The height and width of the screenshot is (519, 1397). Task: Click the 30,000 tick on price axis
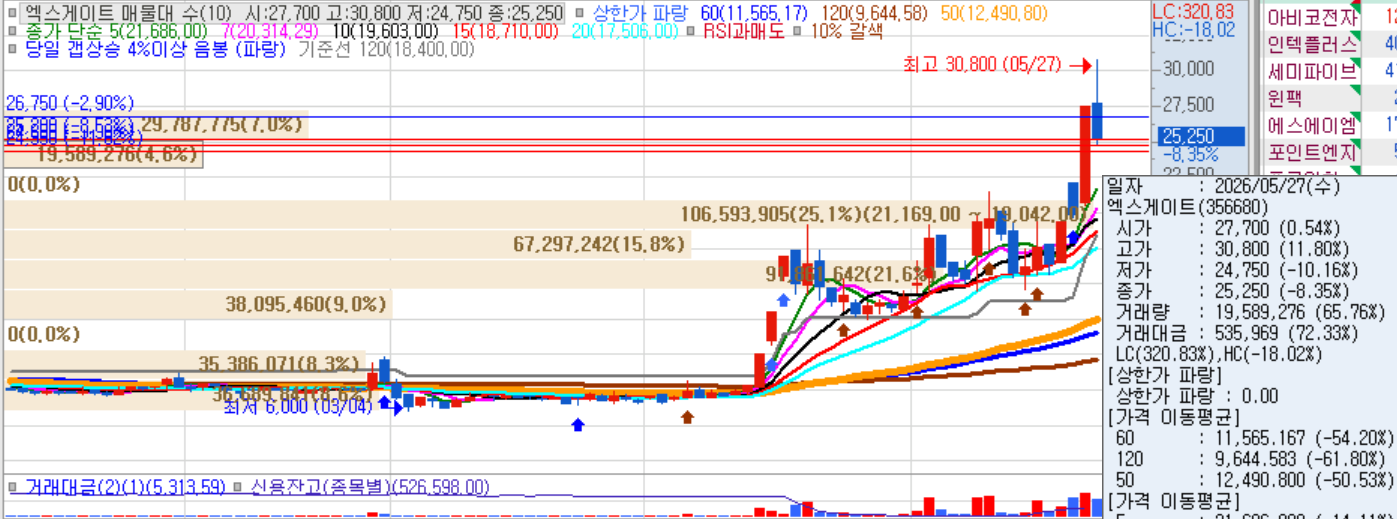1190,69
